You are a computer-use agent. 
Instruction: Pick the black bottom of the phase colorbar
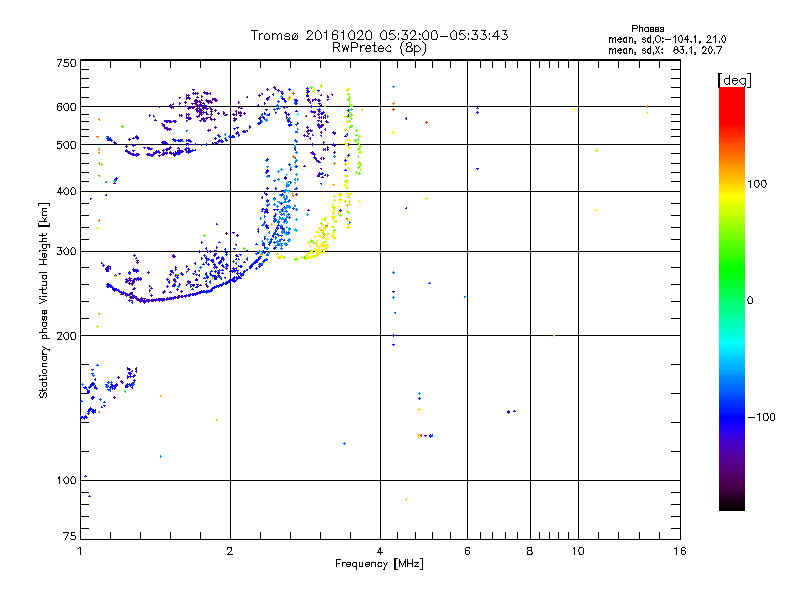pos(732,503)
